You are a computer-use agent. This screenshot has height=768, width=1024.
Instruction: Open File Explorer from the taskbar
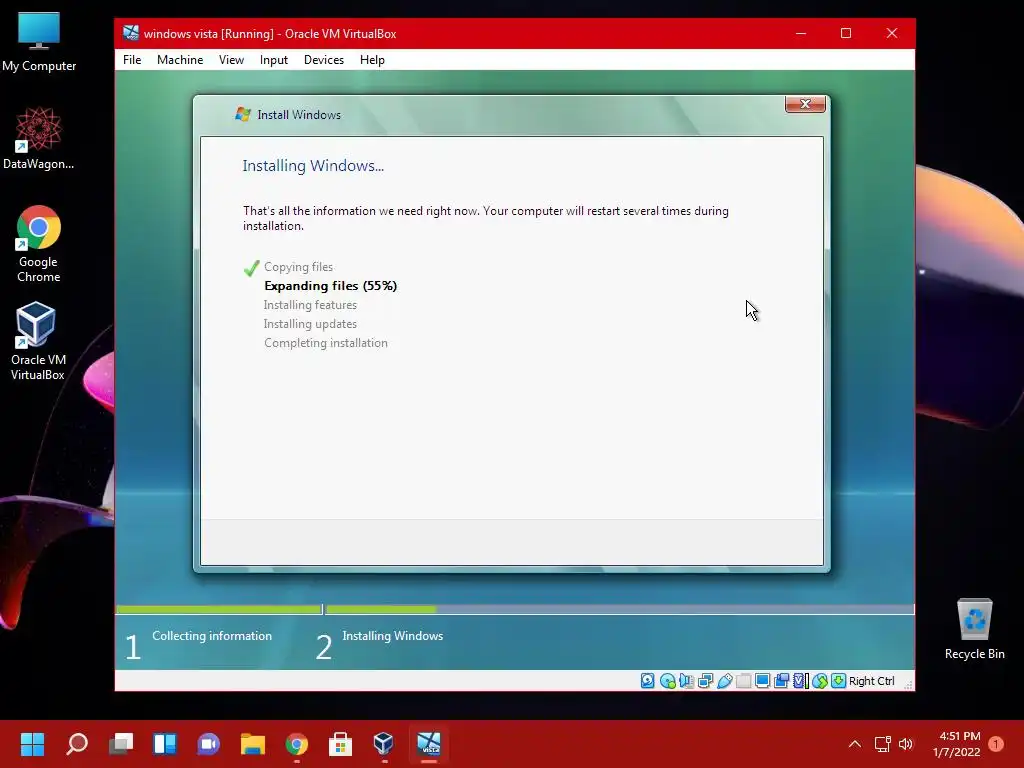pyautogui.click(x=253, y=744)
